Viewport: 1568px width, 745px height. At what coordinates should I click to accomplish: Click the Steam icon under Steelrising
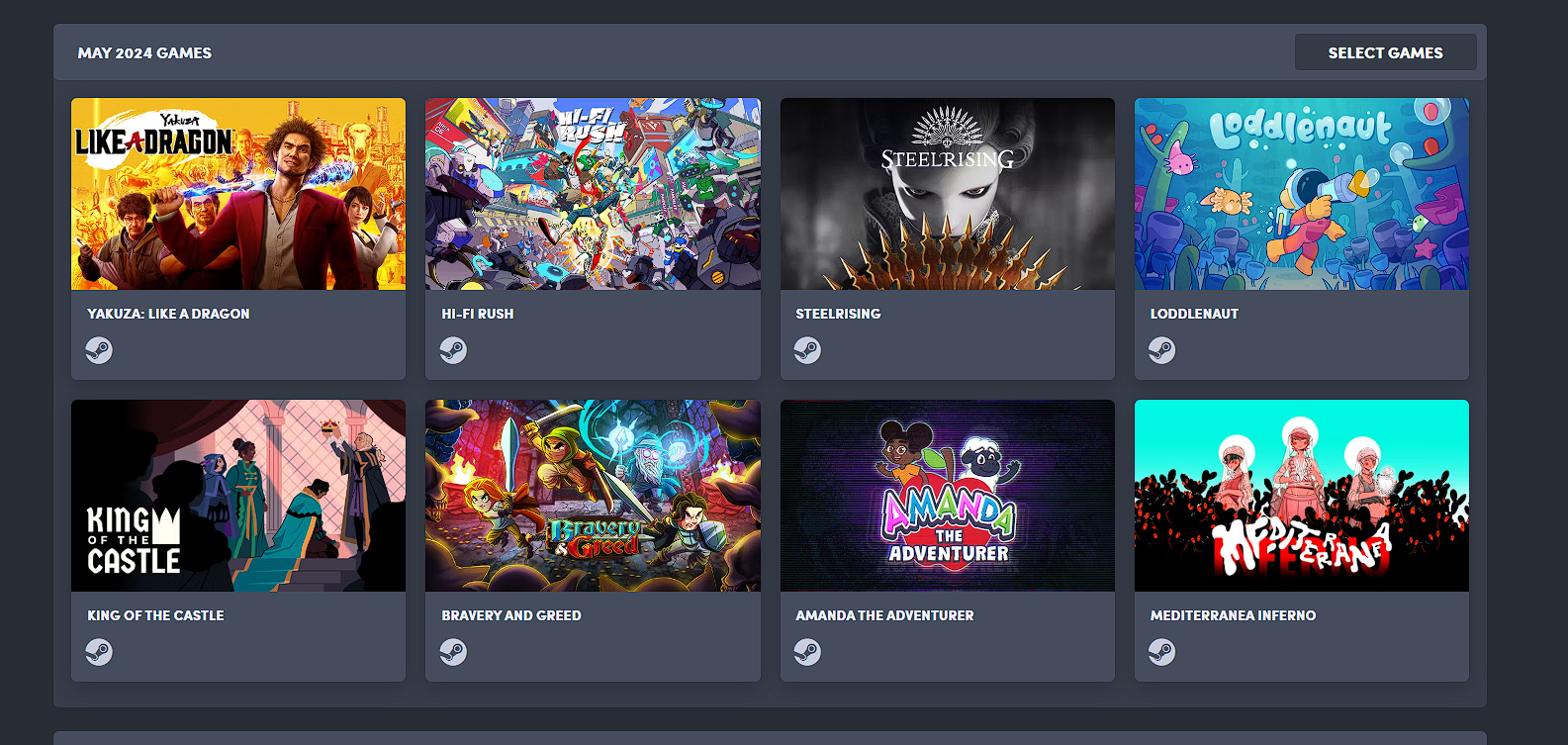pyautogui.click(x=807, y=350)
